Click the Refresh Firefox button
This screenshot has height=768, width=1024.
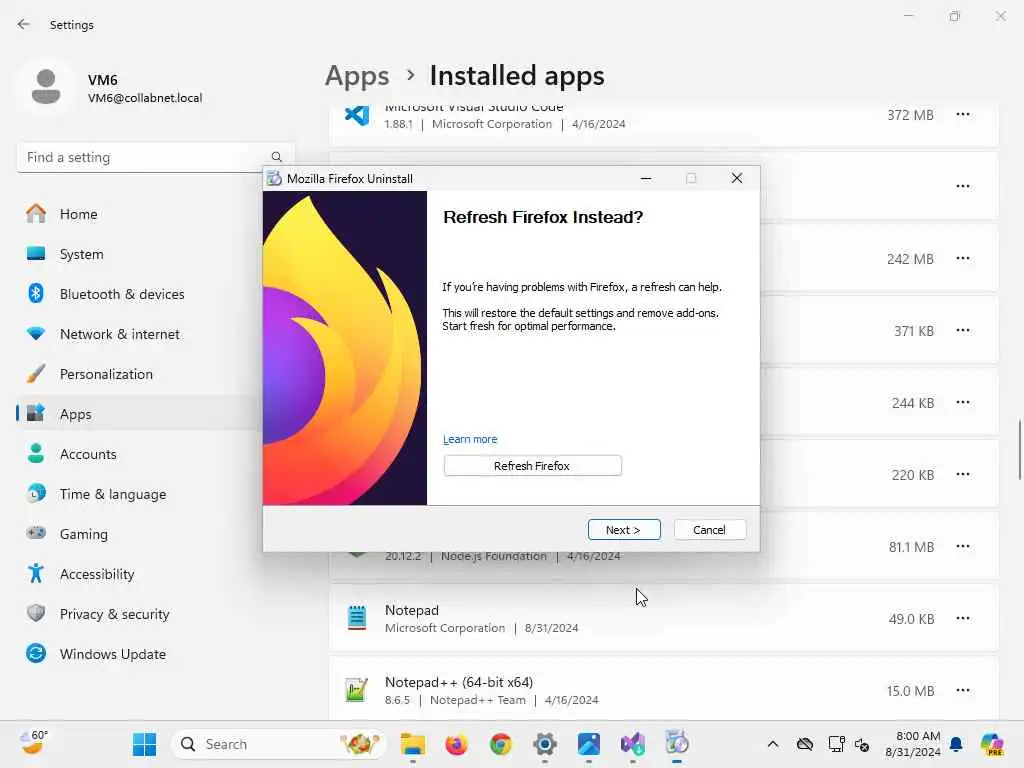click(x=532, y=466)
